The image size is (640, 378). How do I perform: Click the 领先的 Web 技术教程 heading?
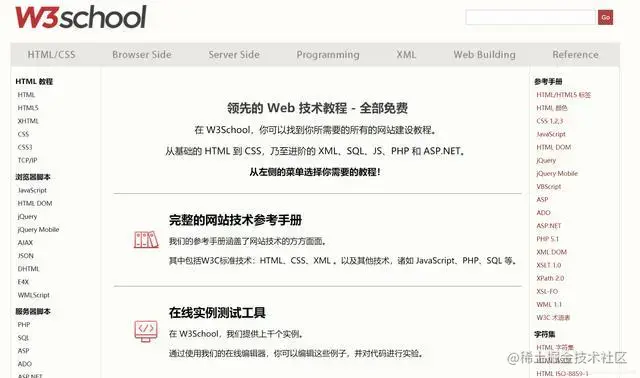tap(317, 108)
